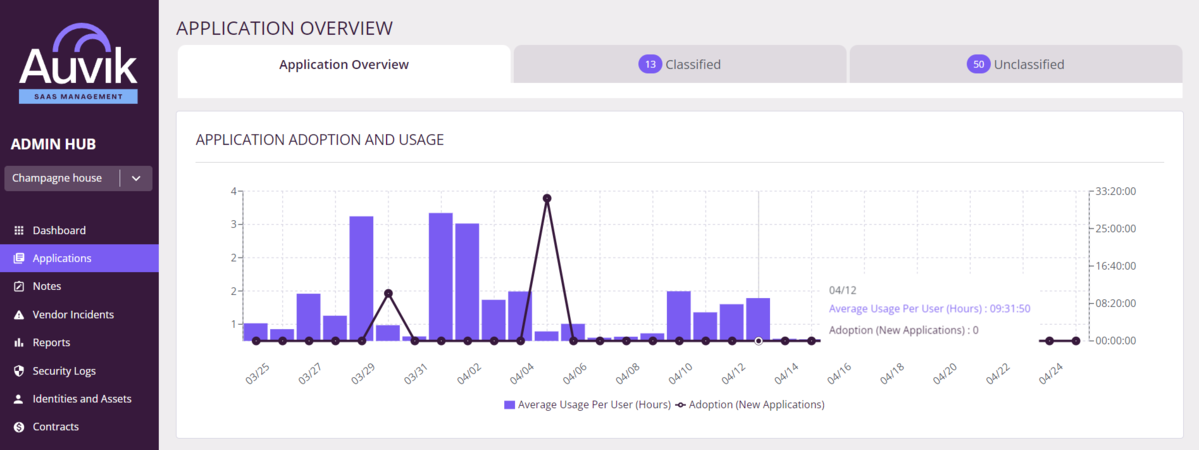Click the Applications icon in sidebar
The image size is (1199, 450).
click(19, 258)
